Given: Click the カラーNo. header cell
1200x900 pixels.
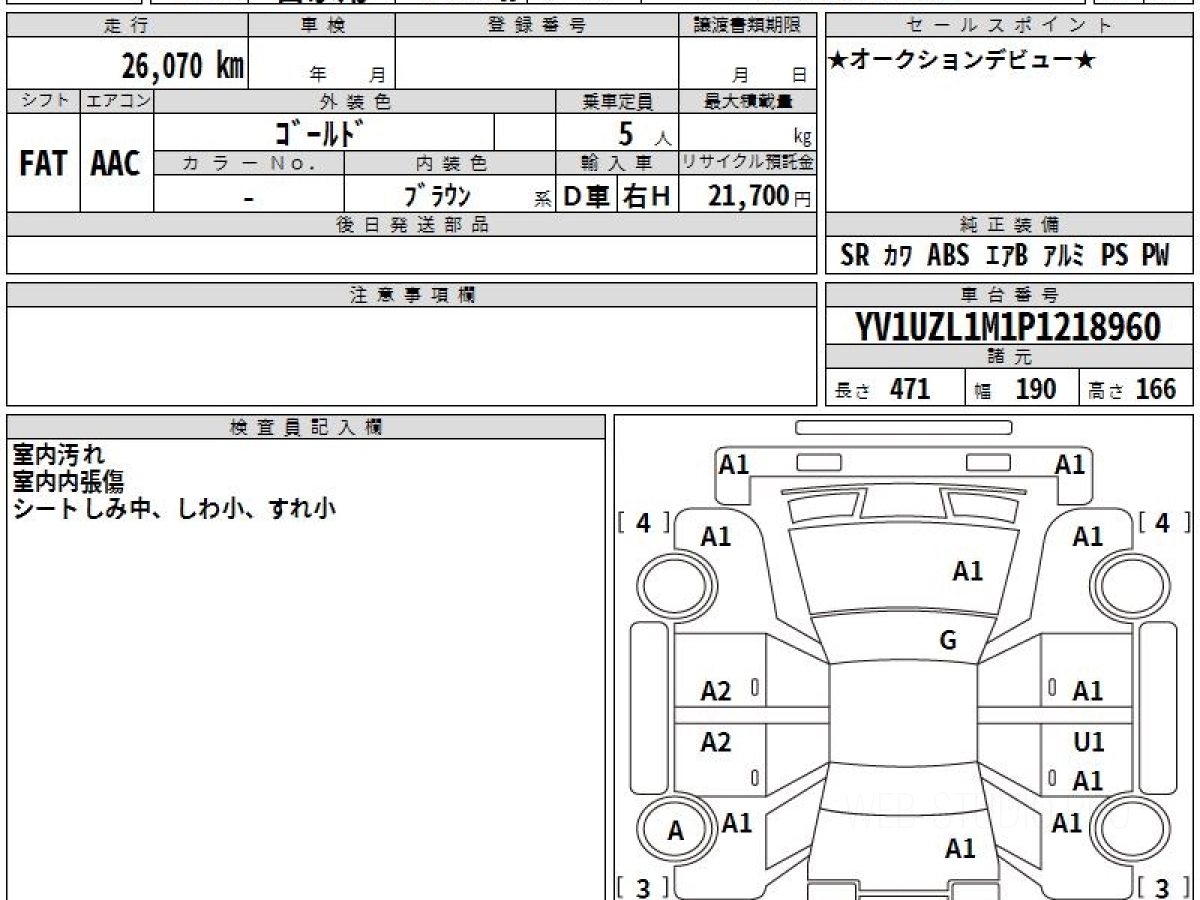Looking at the screenshot, I should point(249,163).
